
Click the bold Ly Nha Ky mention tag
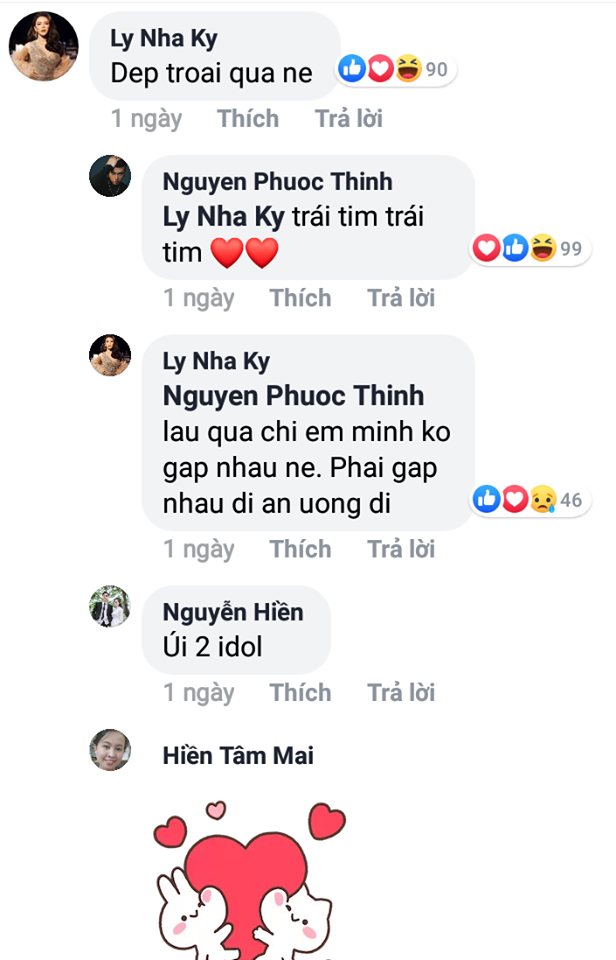(225, 216)
